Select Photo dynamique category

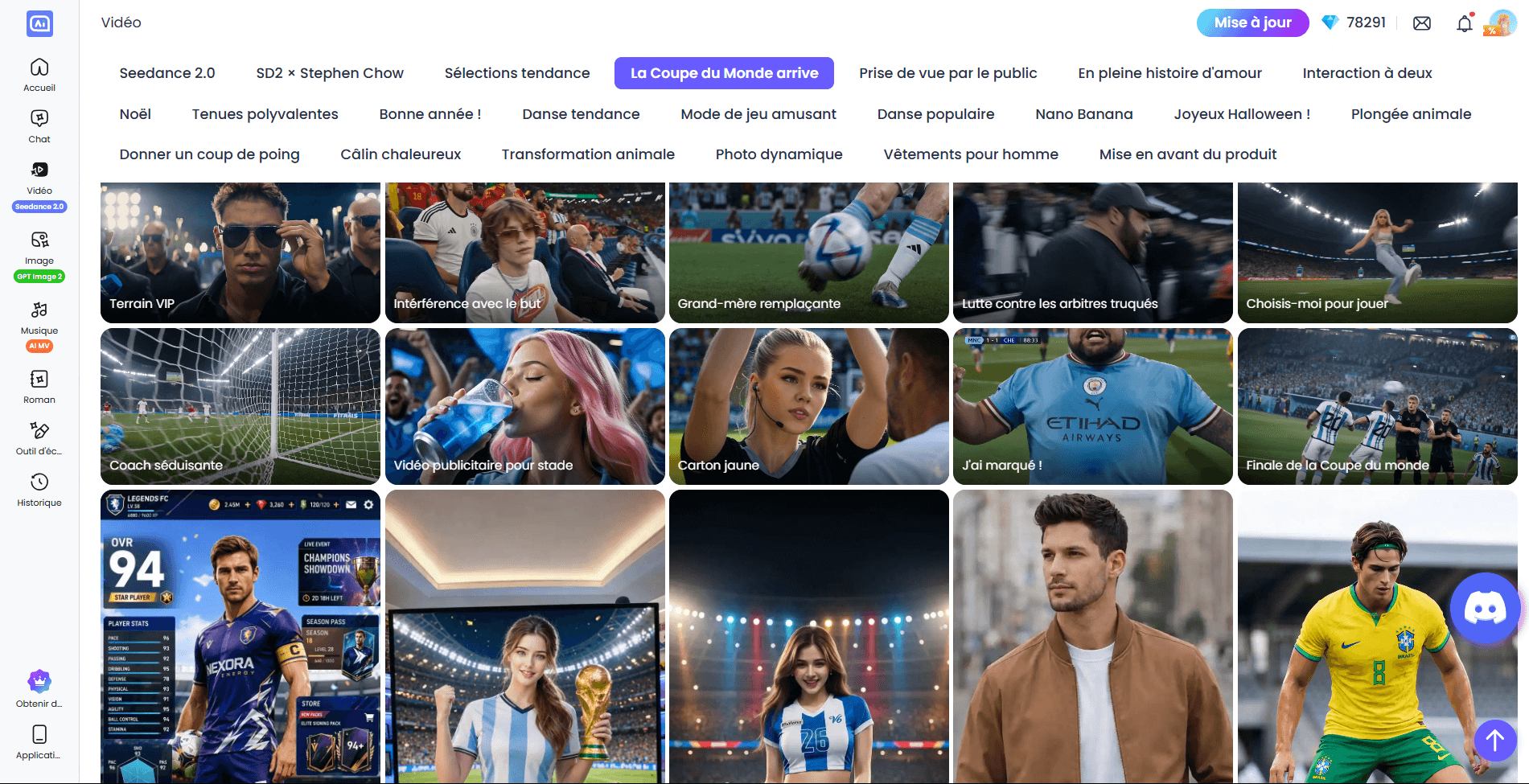pos(779,154)
